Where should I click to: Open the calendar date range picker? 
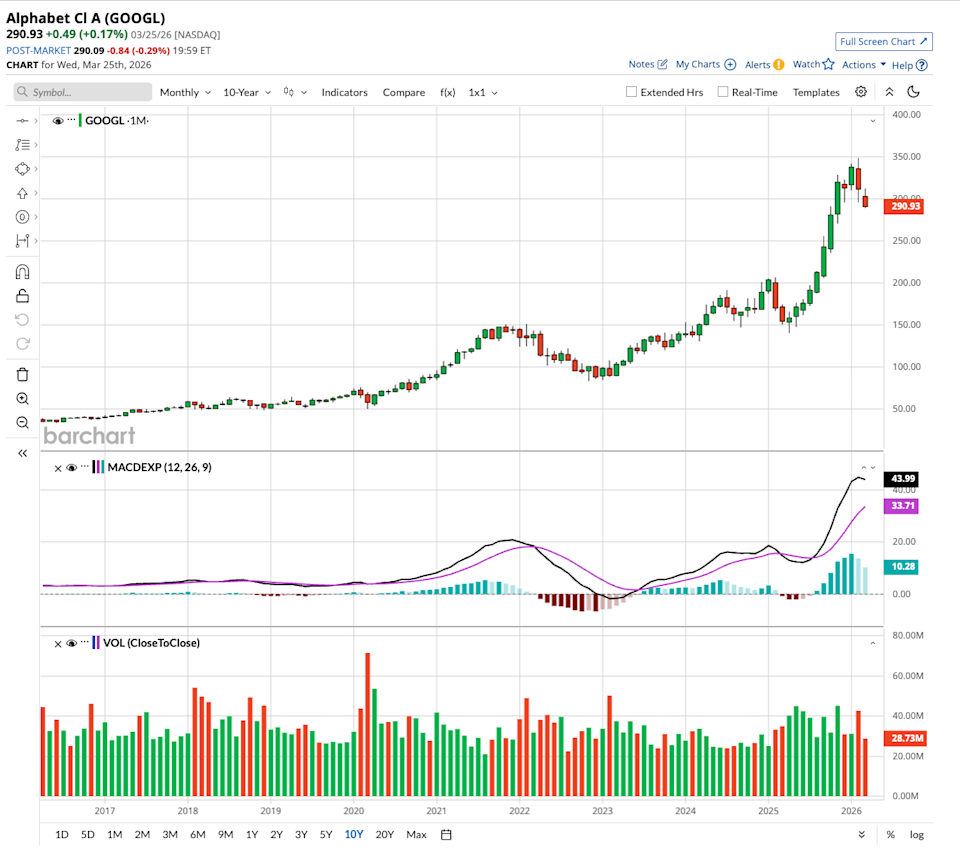coord(446,834)
